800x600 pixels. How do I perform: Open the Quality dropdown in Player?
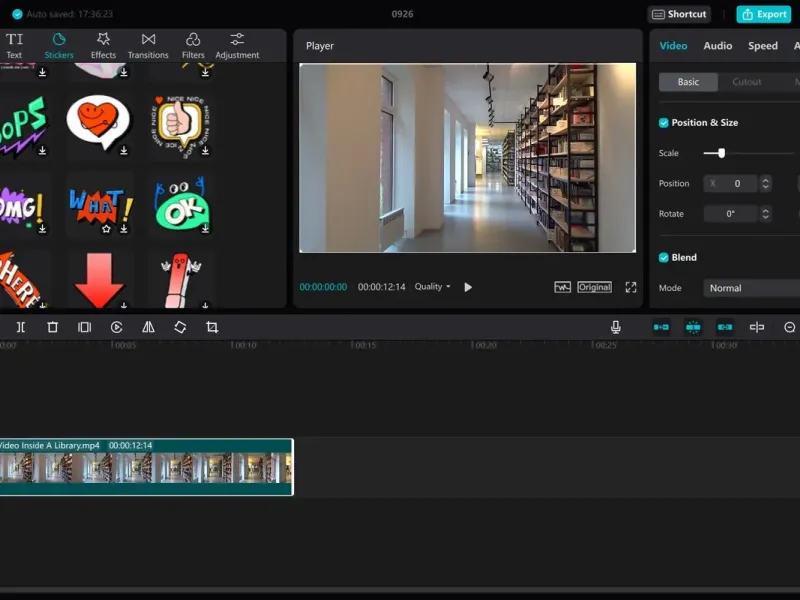[x=433, y=287]
